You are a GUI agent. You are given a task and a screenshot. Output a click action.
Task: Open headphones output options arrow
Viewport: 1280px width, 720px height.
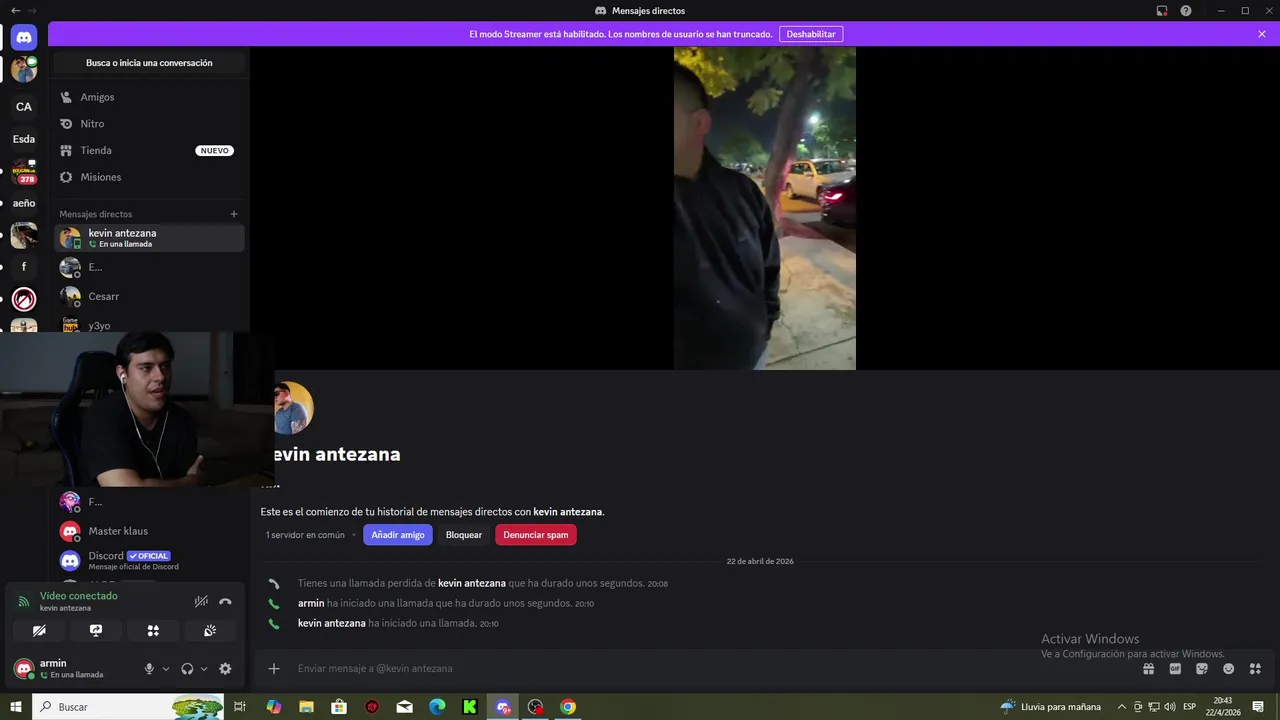click(204, 669)
